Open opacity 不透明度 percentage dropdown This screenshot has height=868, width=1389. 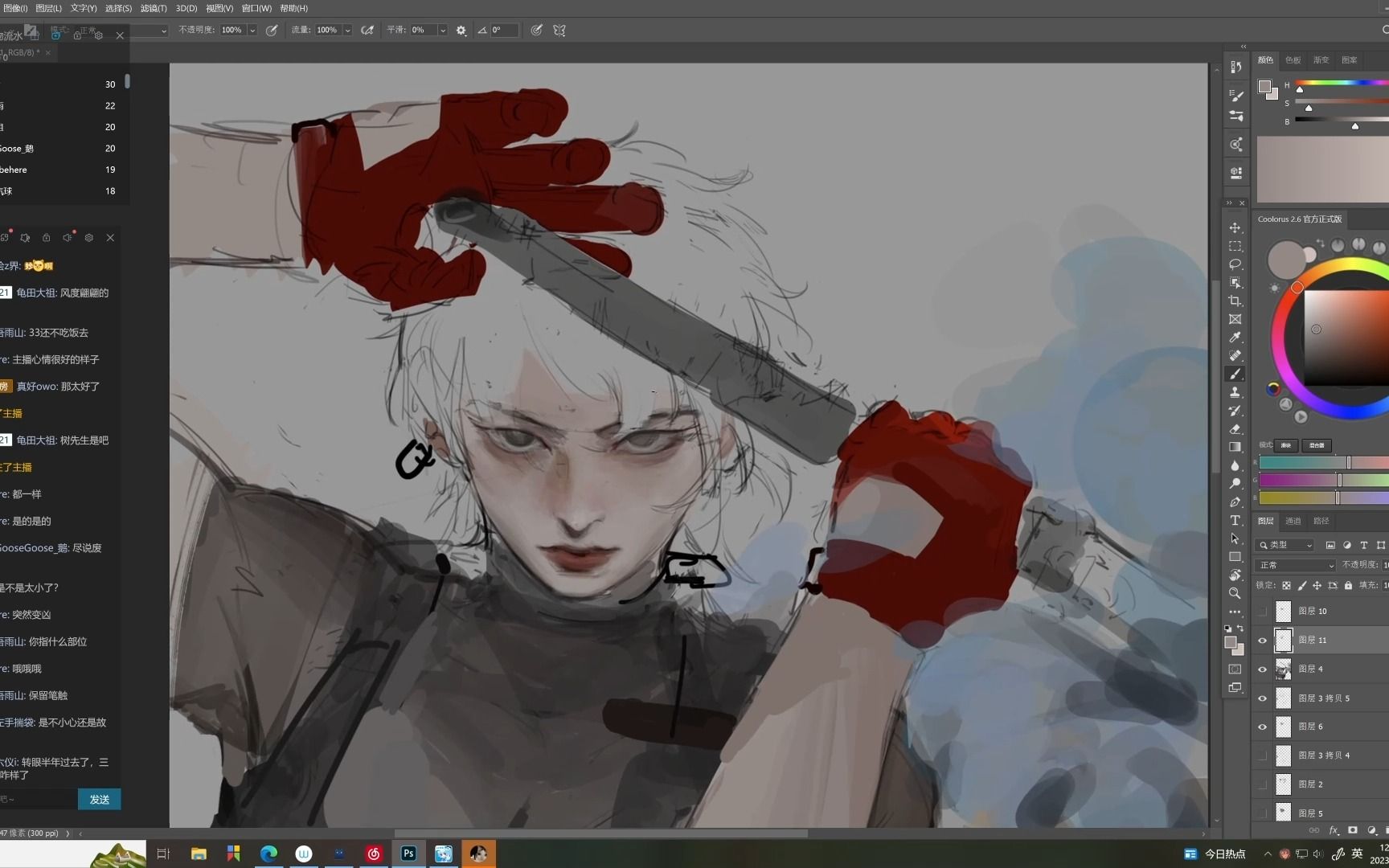(252, 31)
